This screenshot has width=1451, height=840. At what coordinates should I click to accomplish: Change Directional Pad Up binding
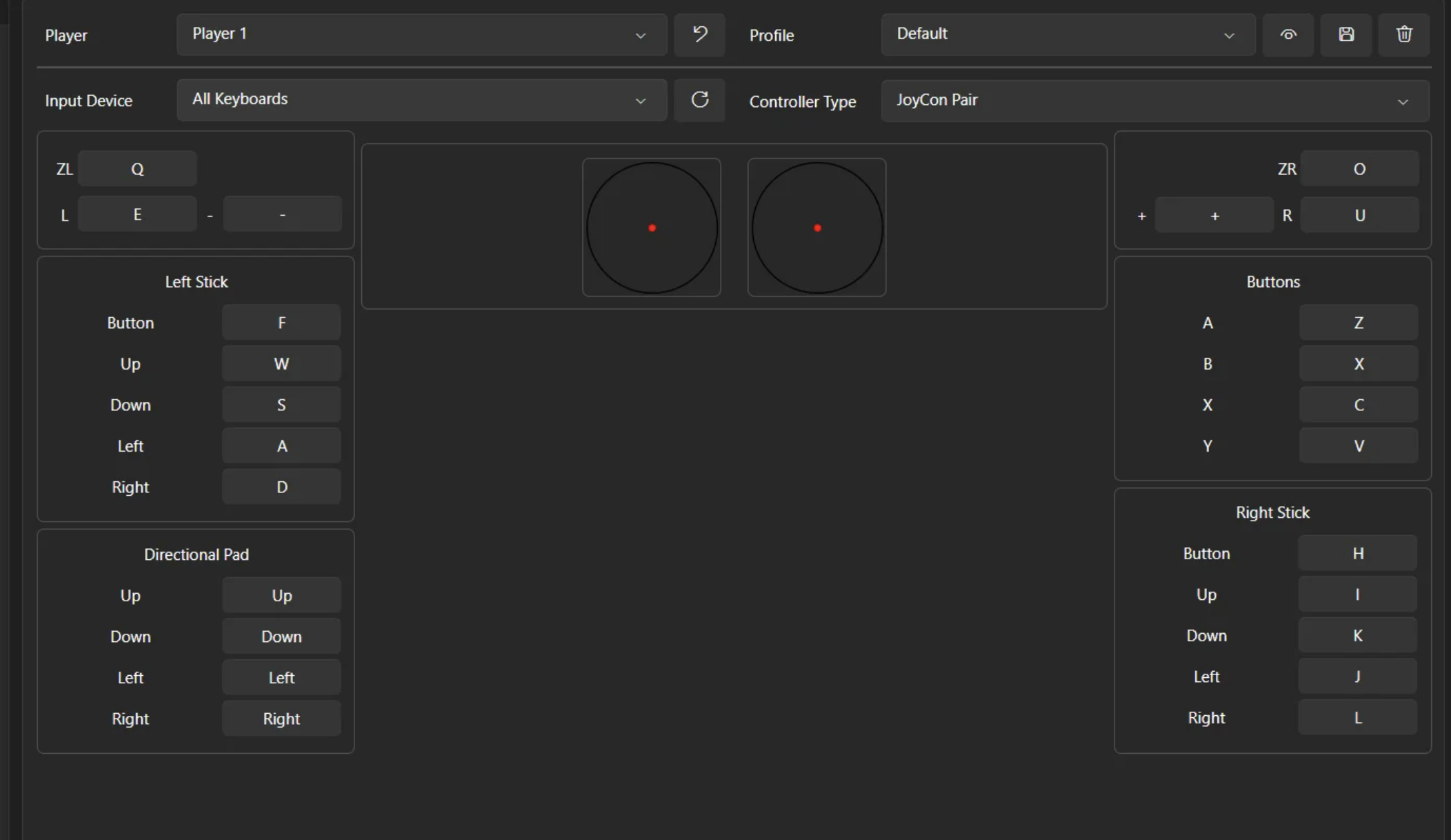tap(281, 595)
